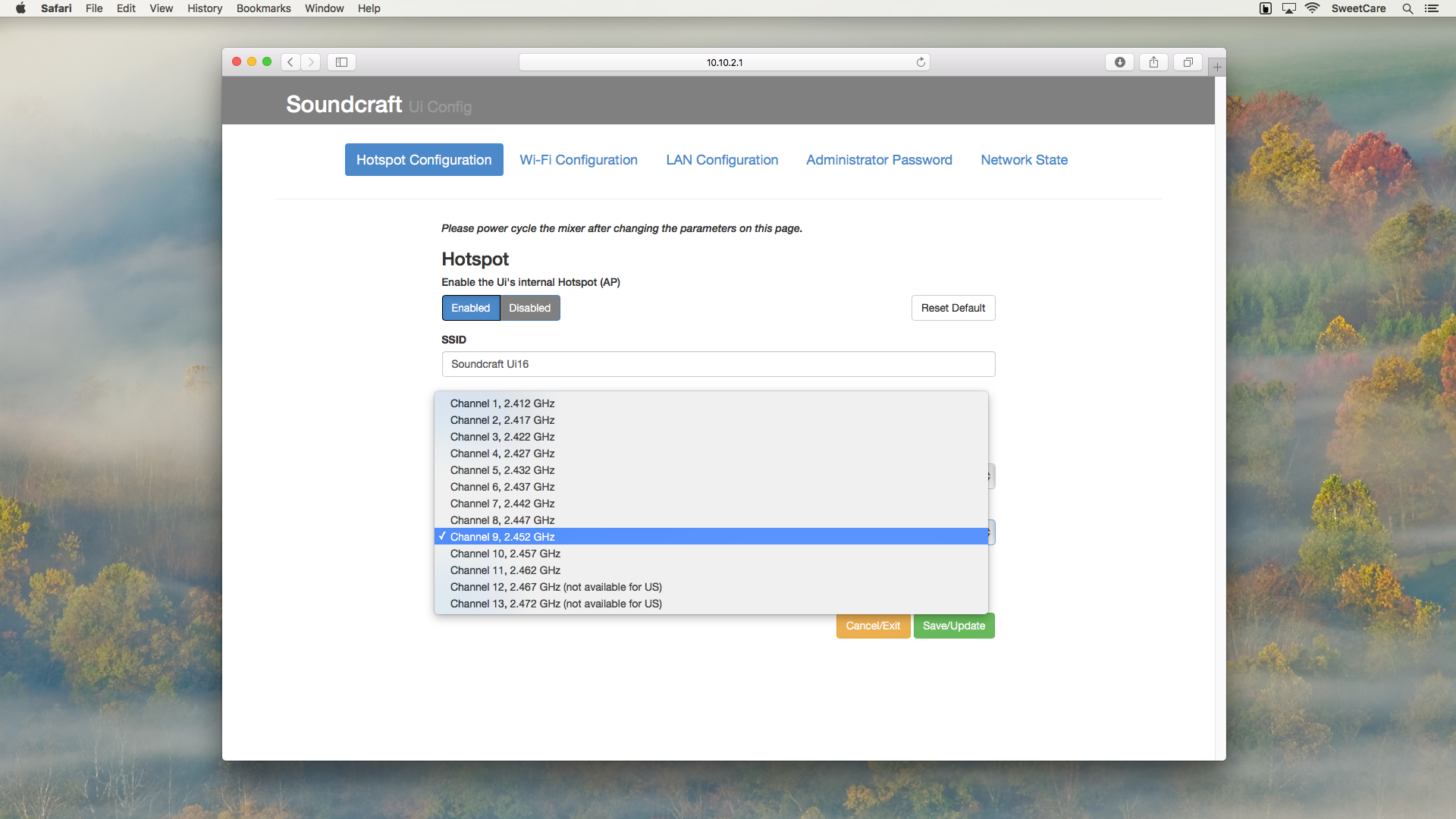
Task: Choose Channel 3, 2.422 GHz
Action: (711, 437)
